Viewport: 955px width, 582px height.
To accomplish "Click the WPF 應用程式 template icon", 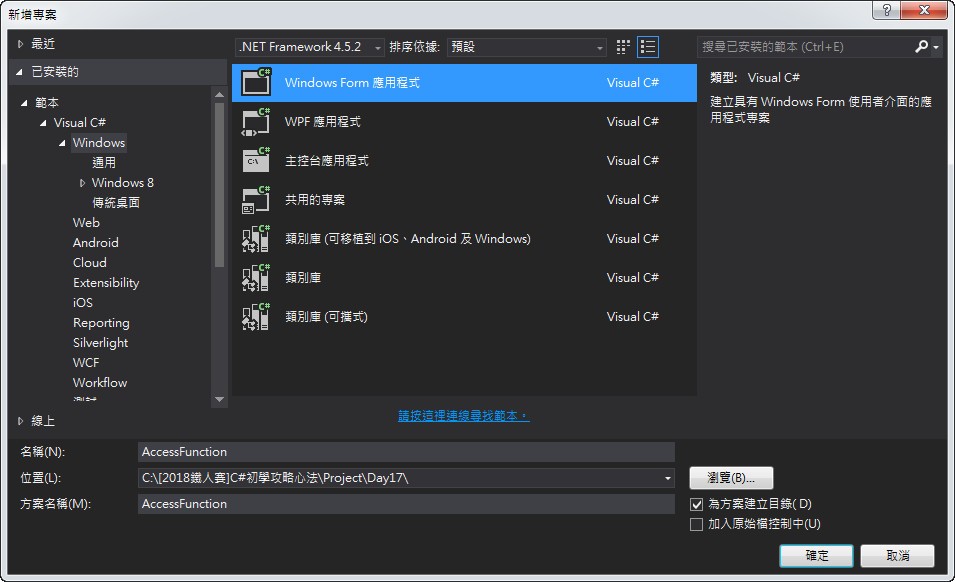I will (x=256, y=122).
